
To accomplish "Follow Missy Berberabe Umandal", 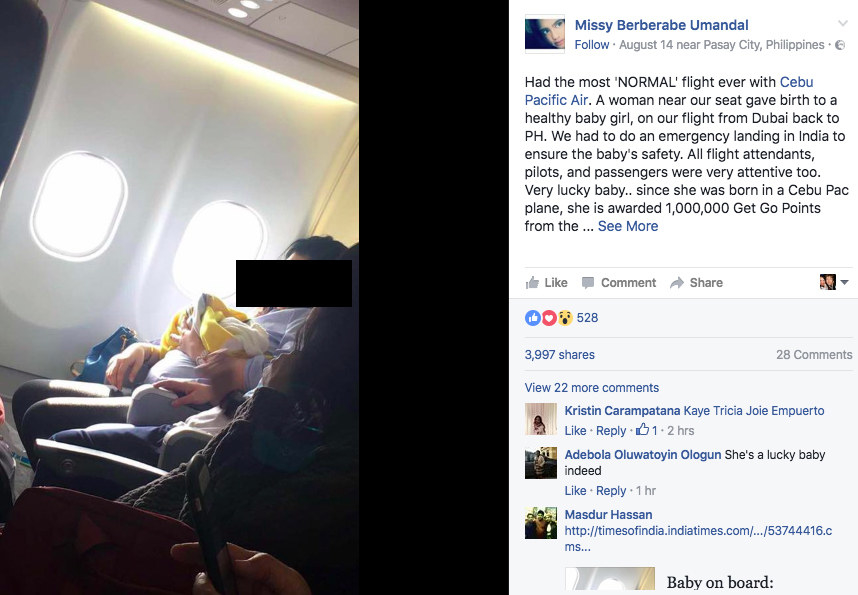I will tap(592, 45).
